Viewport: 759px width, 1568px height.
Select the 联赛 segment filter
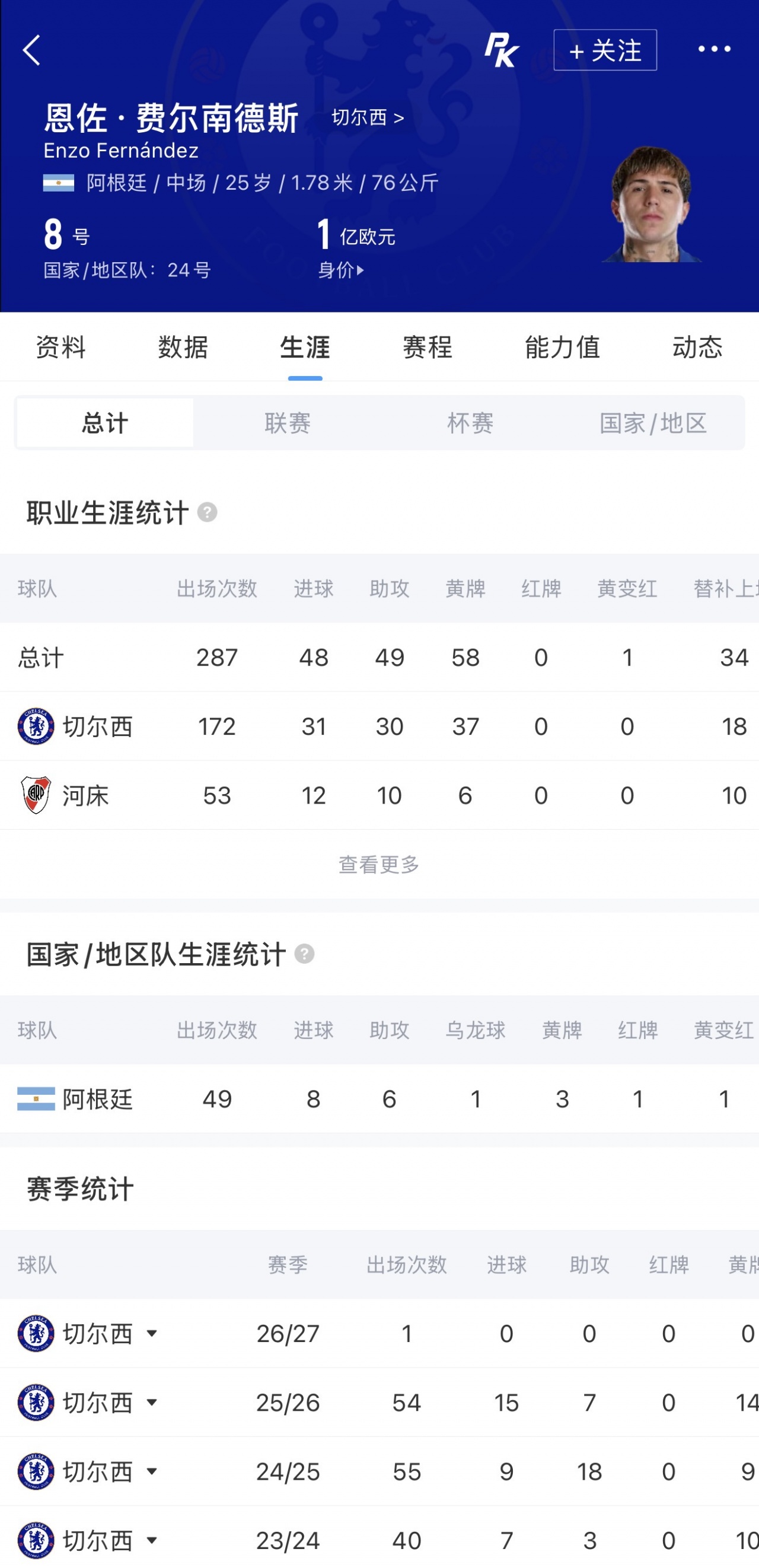(x=288, y=423)
